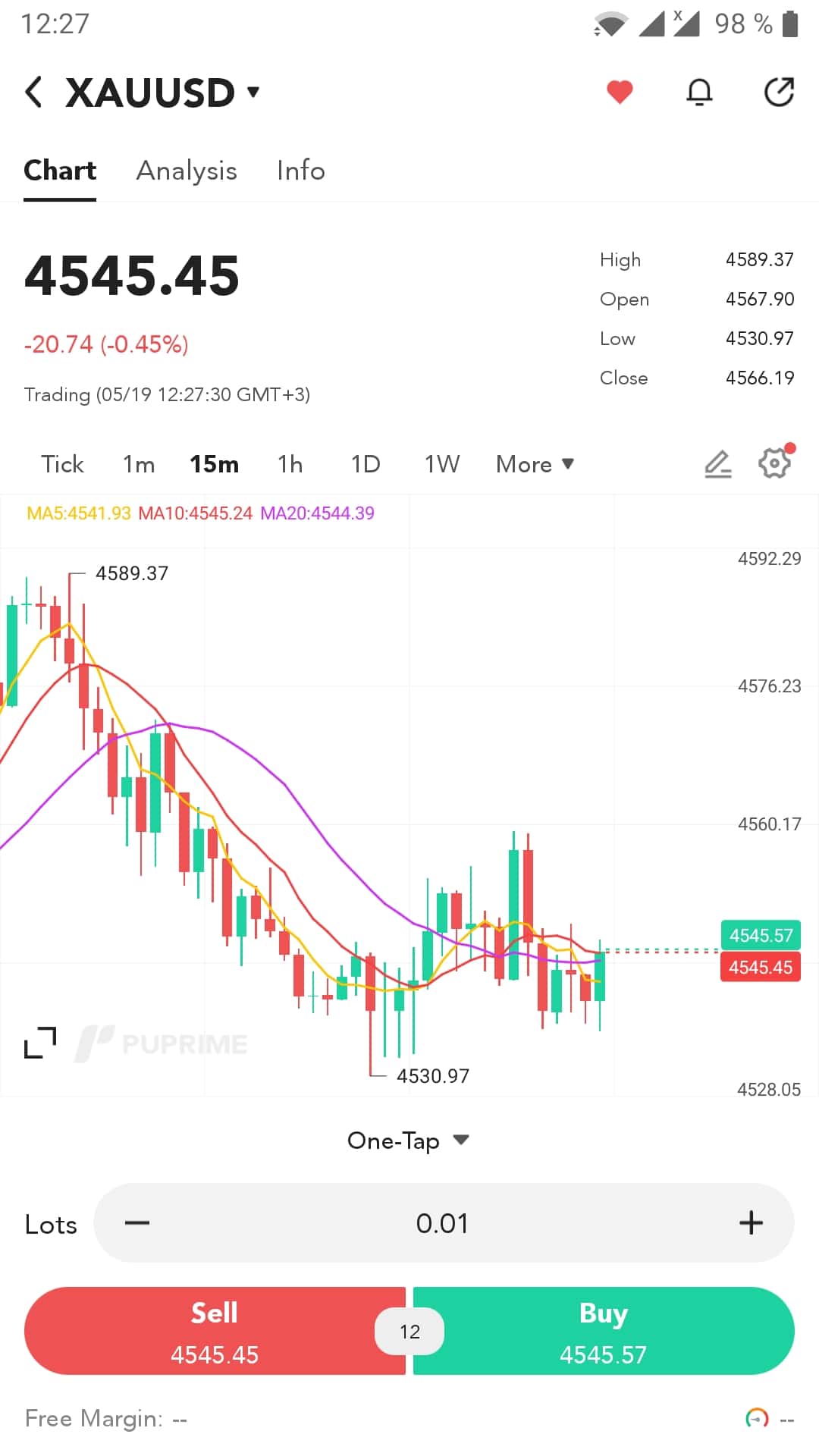The image size is (819, 1456).
Task: Edit the lots value 0.01 field
Action: pos(443,1223)
